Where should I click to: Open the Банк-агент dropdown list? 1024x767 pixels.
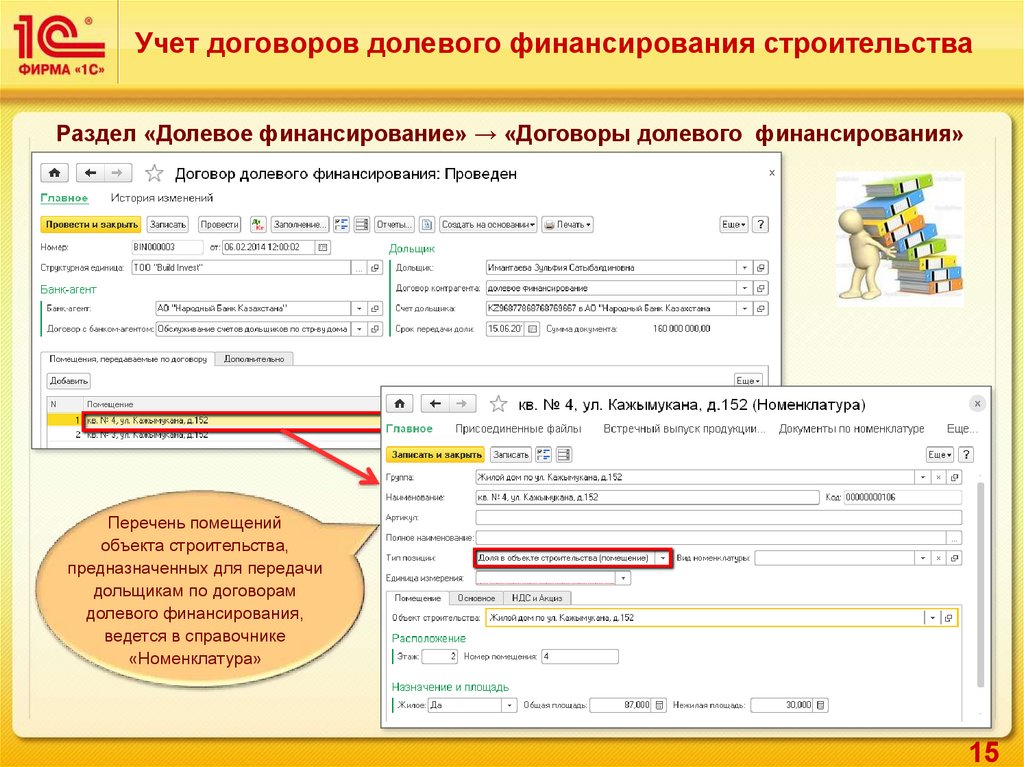(x=358, y=308)
